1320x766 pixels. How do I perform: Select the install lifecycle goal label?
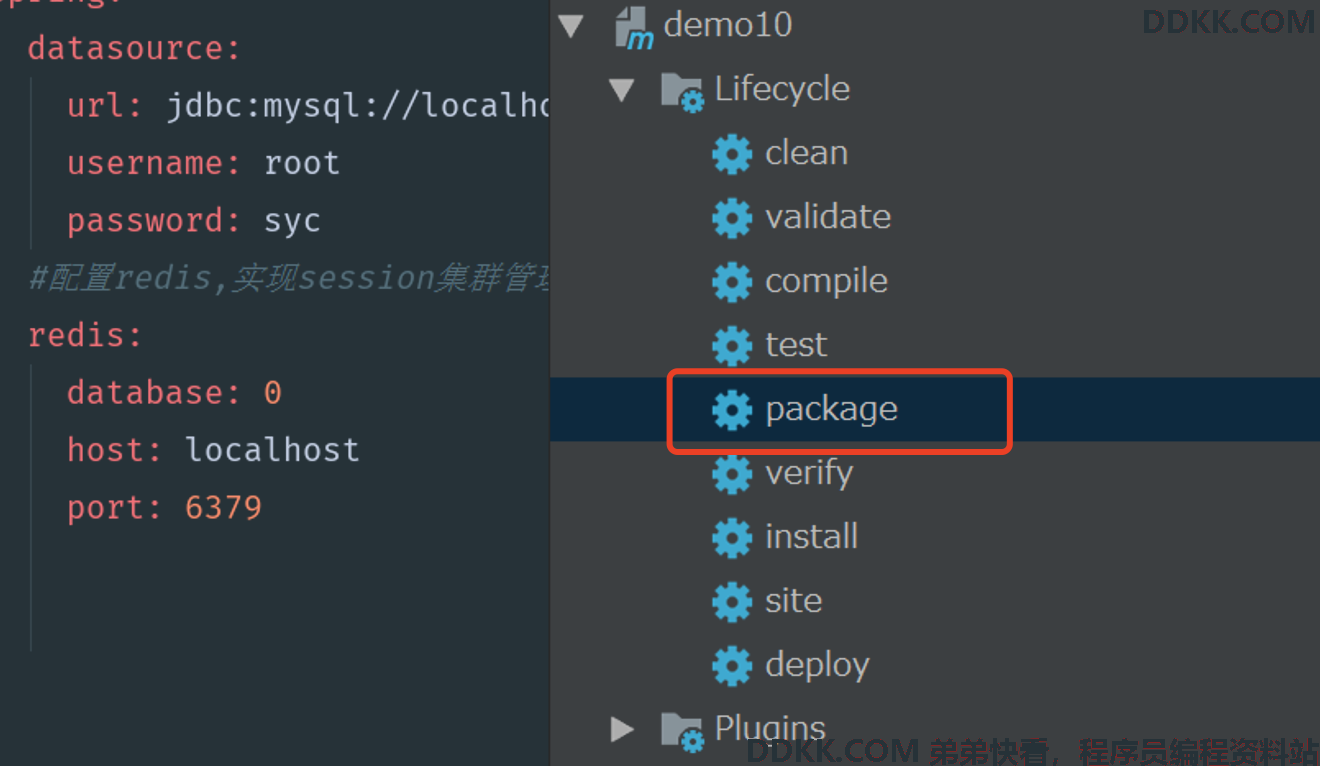pos(811,537)
